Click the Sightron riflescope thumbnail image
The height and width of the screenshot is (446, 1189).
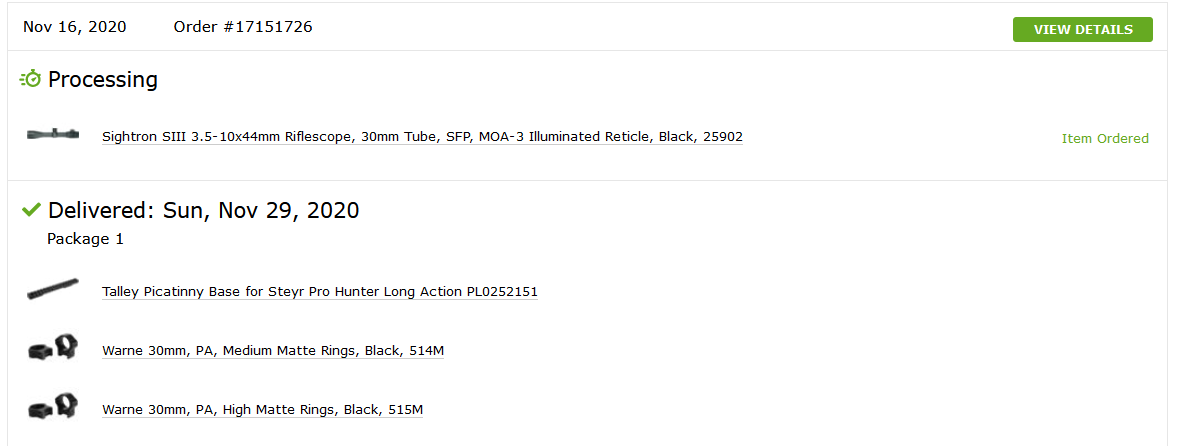click(x=52, y=134)
